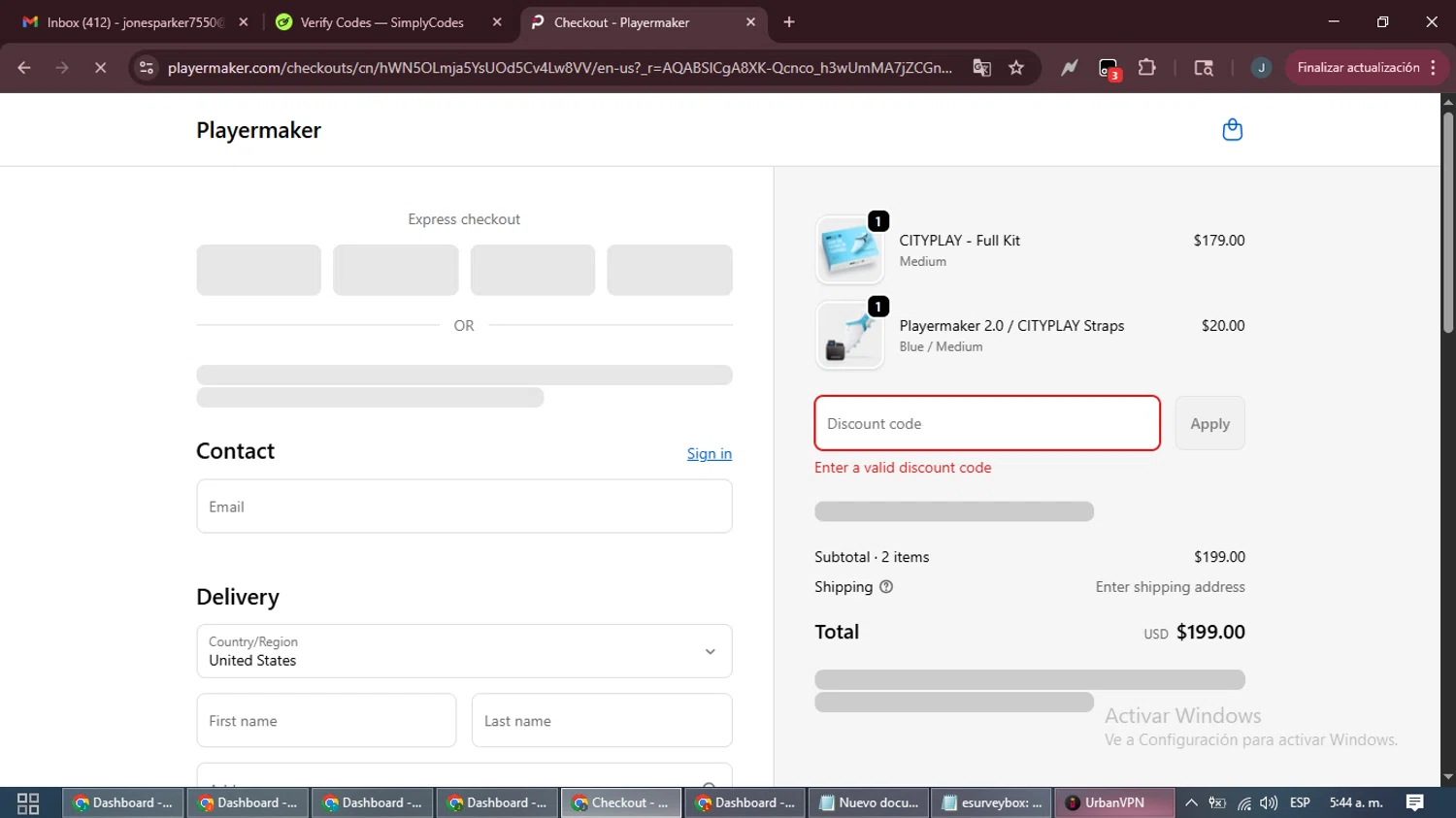The height and width of the screenshot is (818, 1456).
Task: Click the Discount code field
Action: click(987, 423)
